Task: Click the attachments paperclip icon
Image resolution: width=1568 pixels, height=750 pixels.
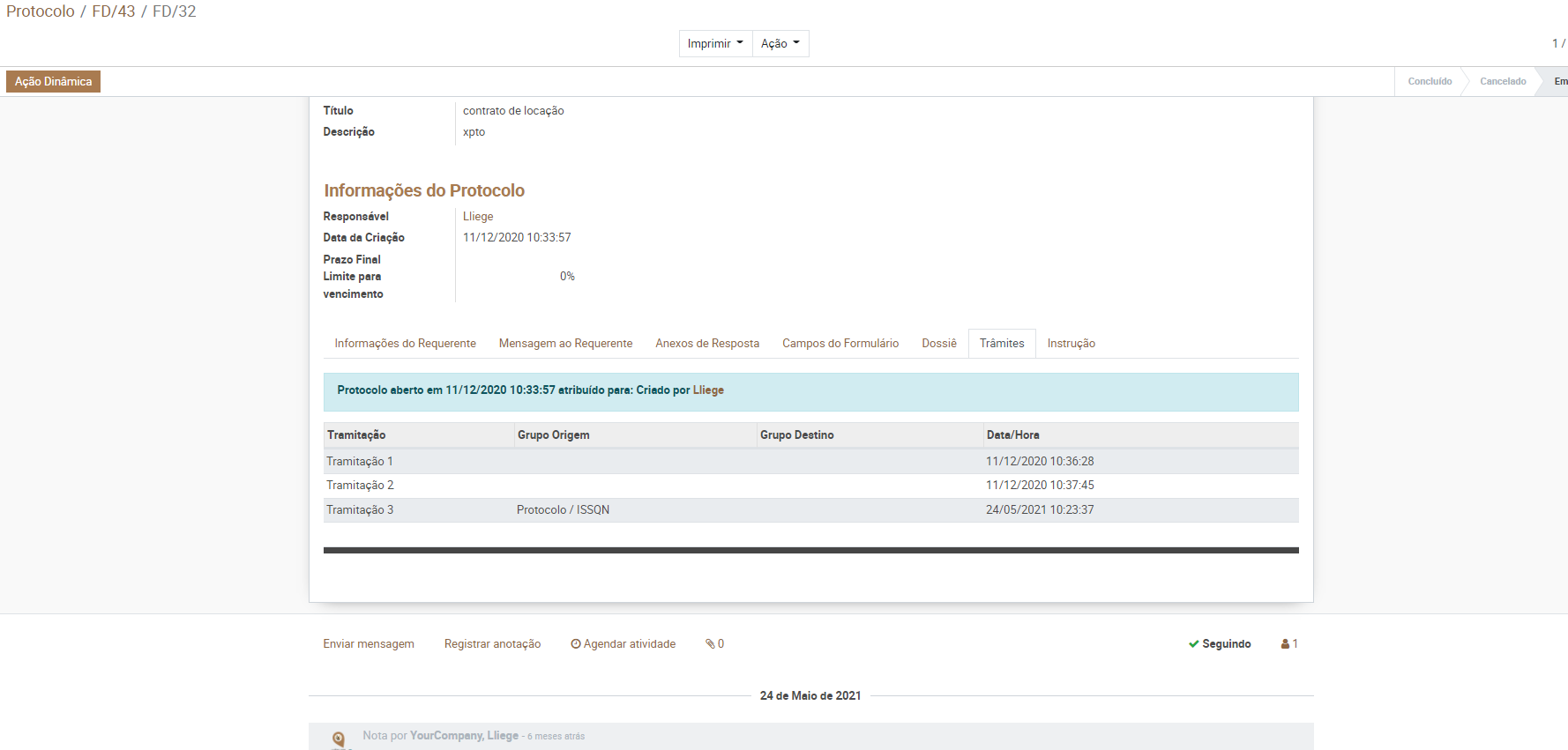Action: 710,644
